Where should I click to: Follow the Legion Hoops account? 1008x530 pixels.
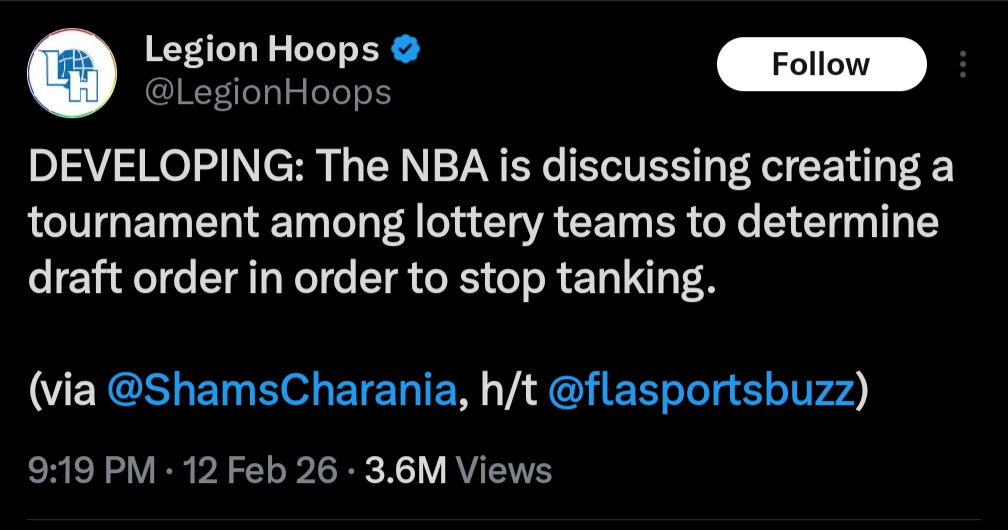821,65
